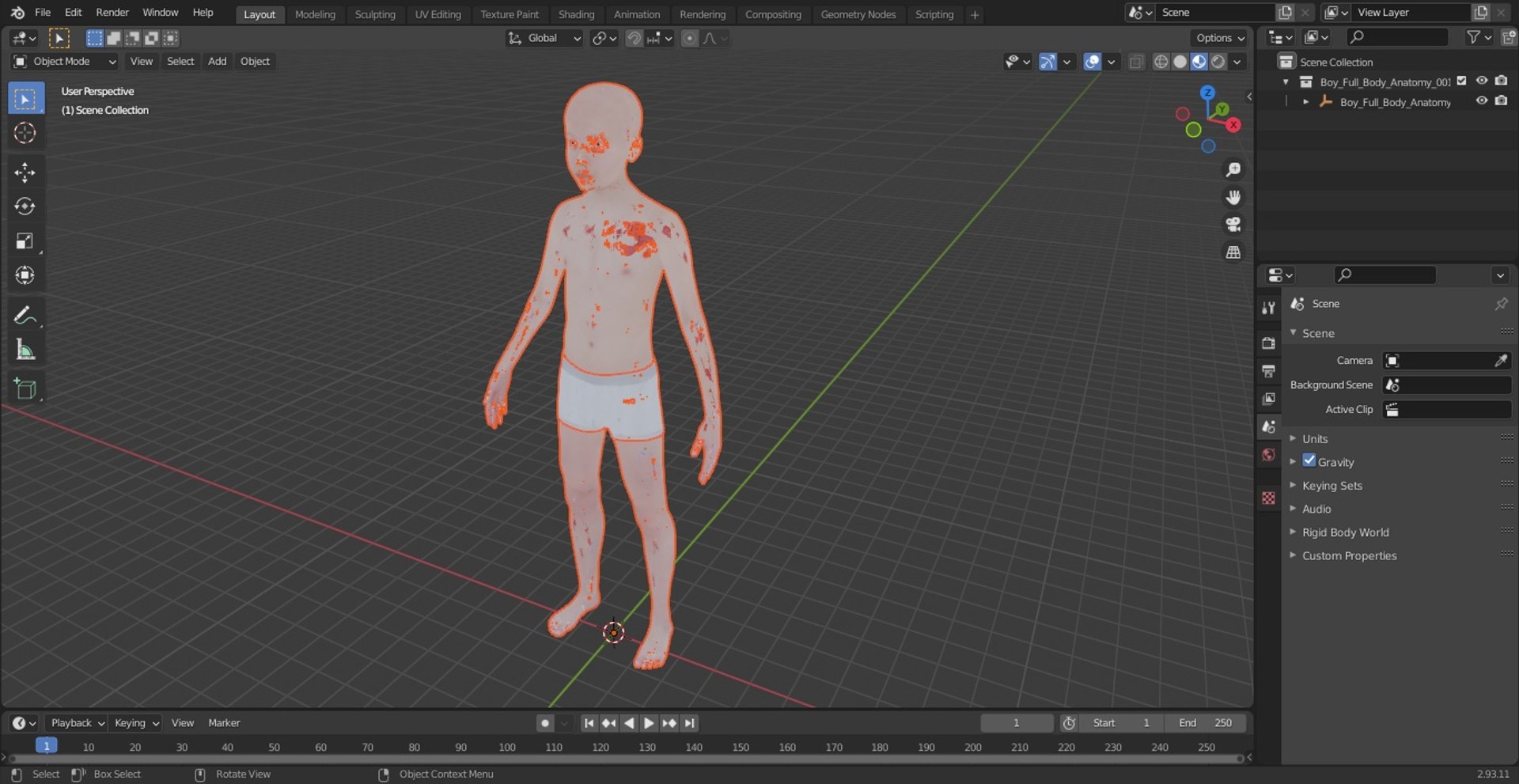This screenshot has width=1519, height=784.
Task: Select wireframe viewport shading
Action: click(1161, 62)
